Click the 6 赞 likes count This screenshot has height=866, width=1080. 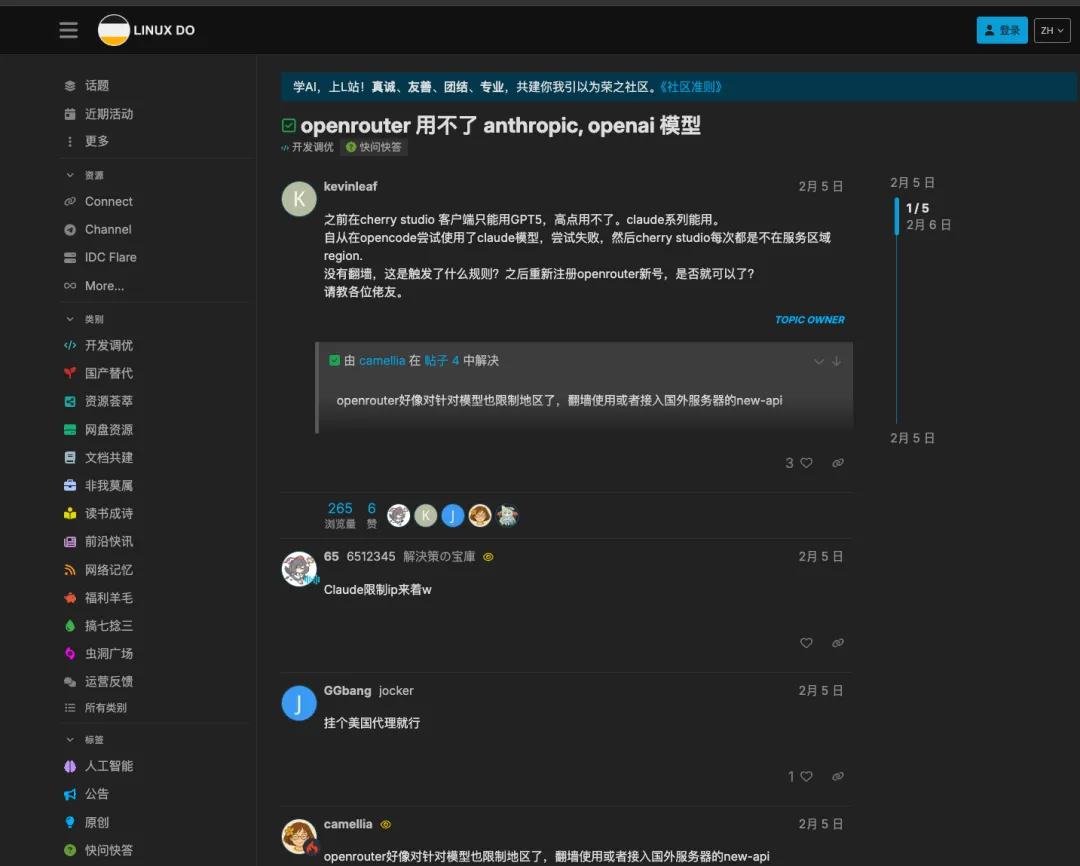coord(371,515)
